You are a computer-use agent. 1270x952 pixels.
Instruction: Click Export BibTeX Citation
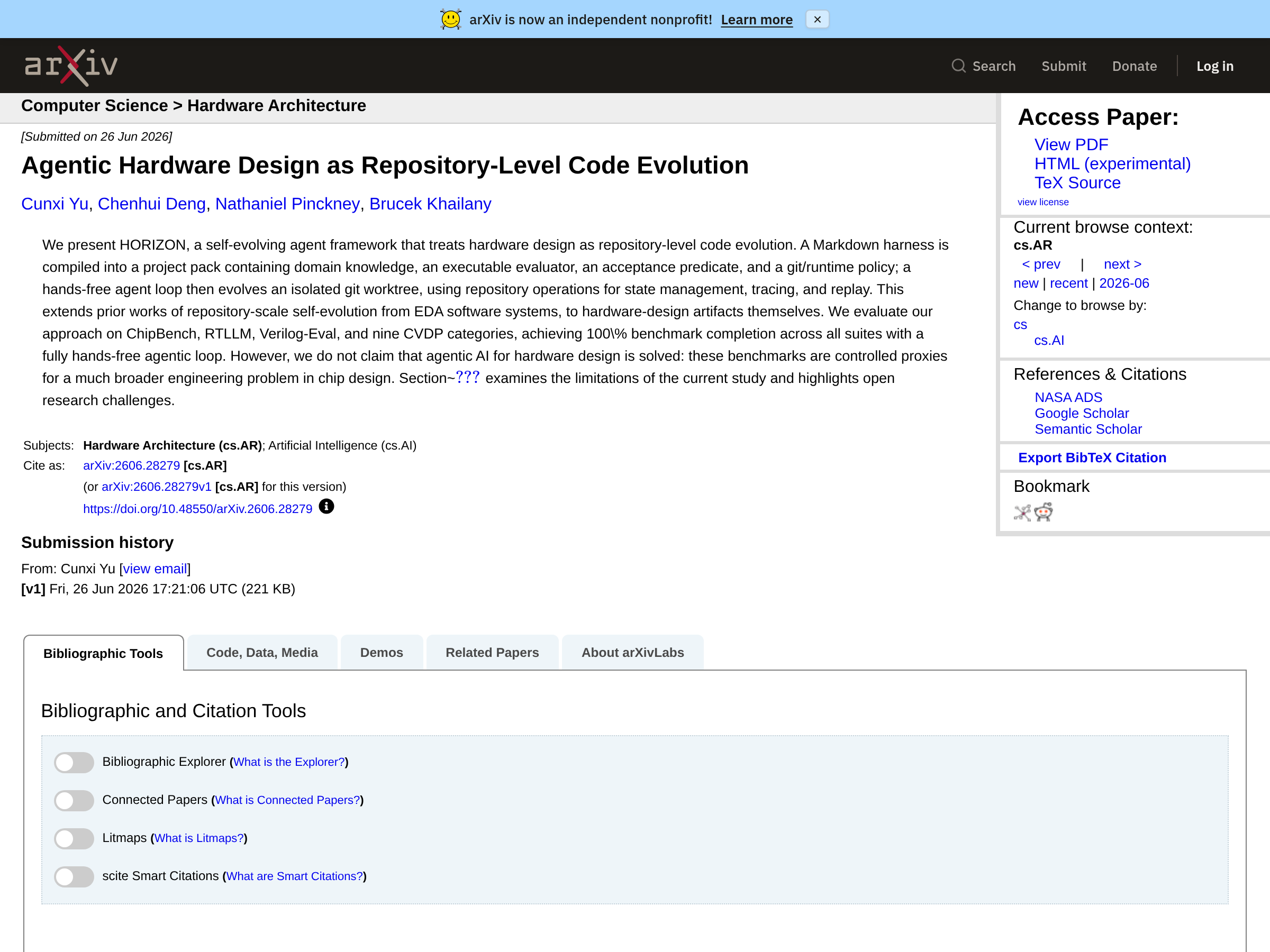click(x=1092, y=457)
